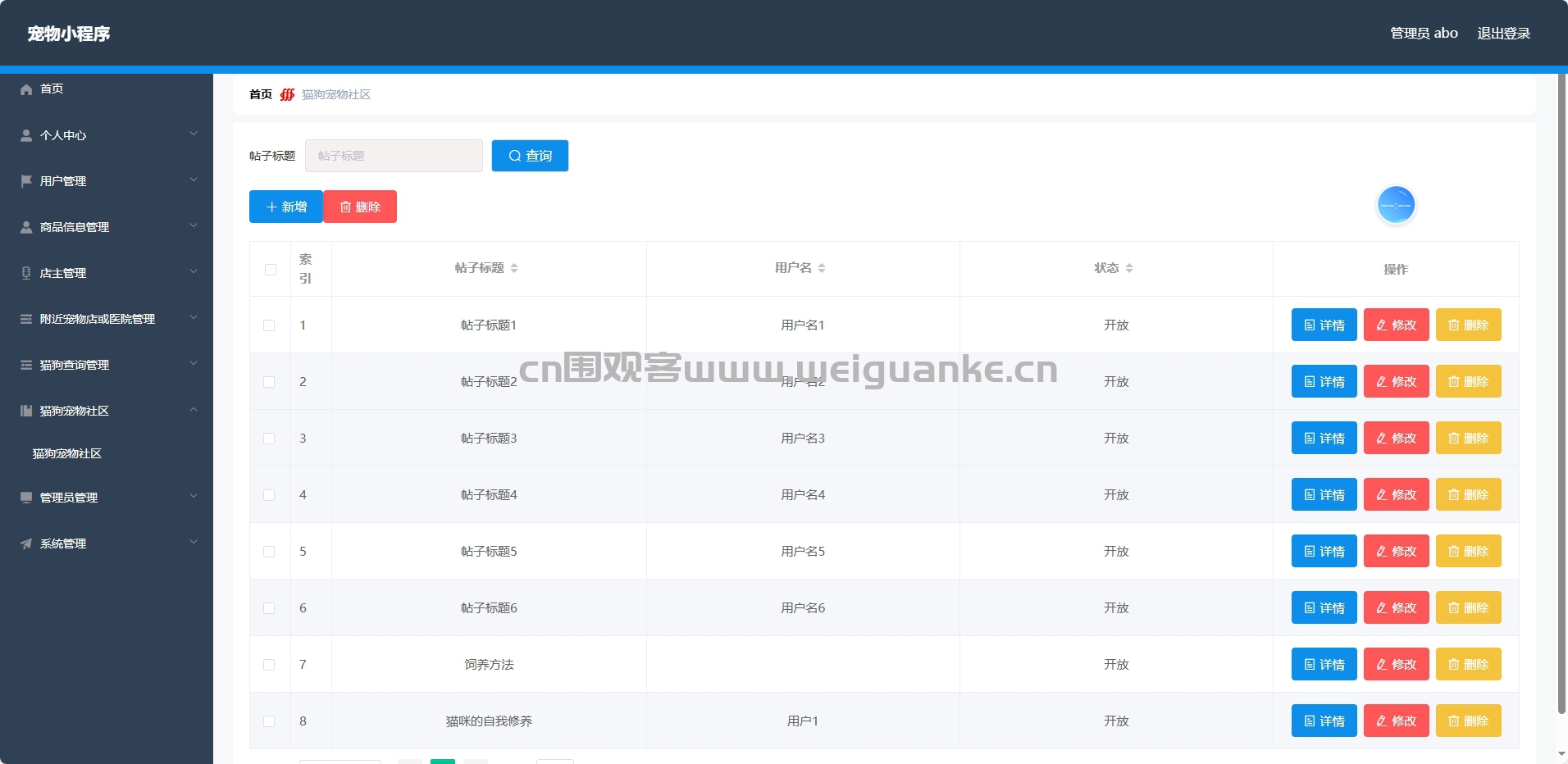Click the person icon next to 个人中心
Image resolution: width=1568 pixels, height=764 pixels.
pyautogui.click(x=26, y=135)
